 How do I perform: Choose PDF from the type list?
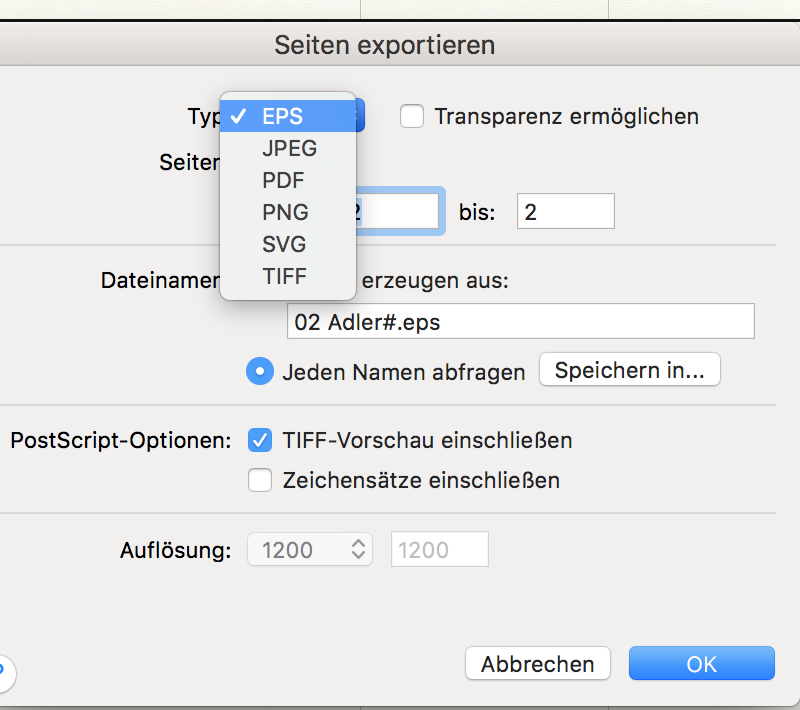click(x=283, y=180)
